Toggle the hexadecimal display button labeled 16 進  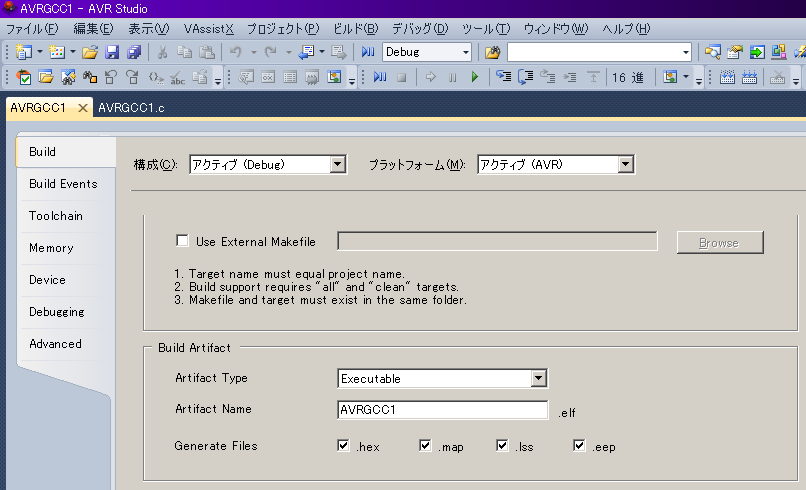[x=628, y=78]
